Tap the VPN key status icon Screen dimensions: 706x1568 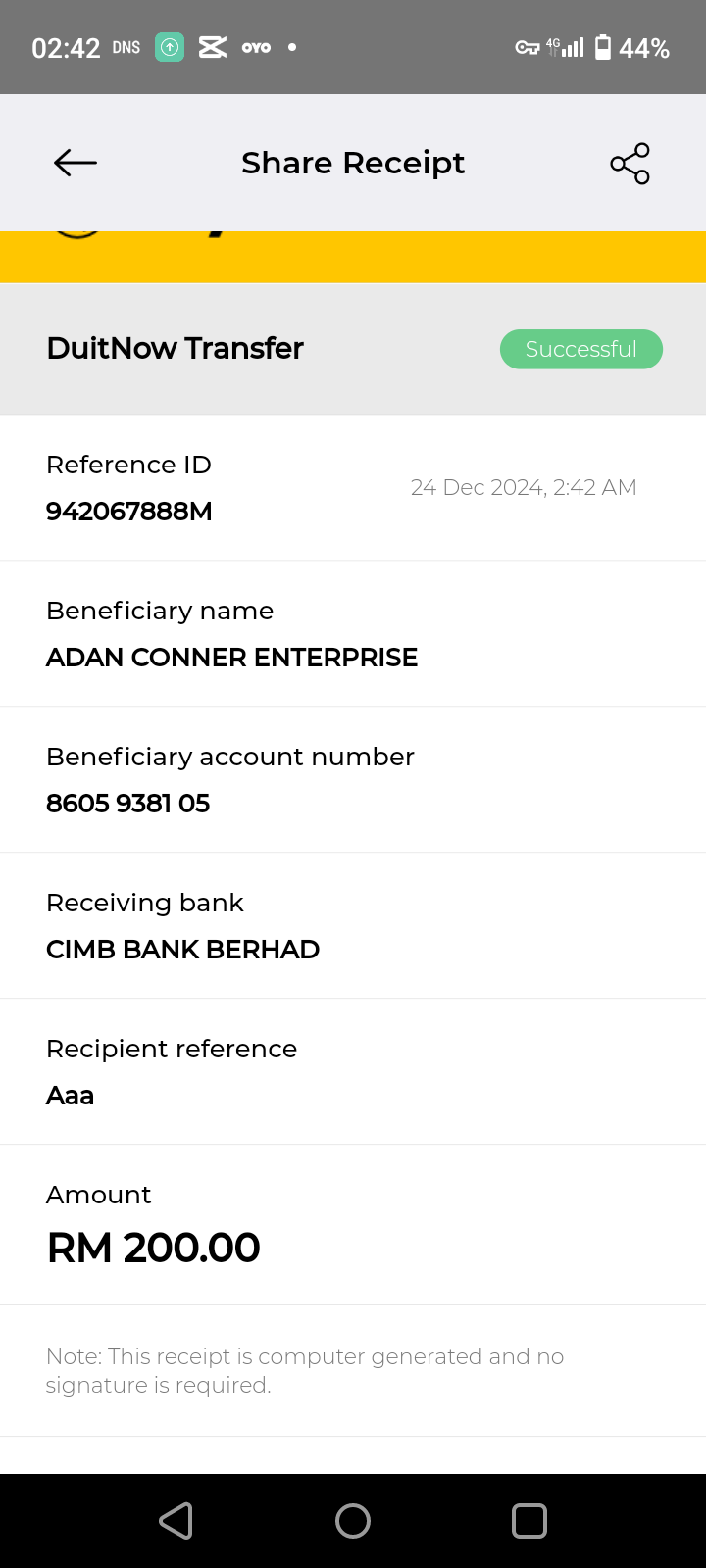(x=527, y=47)
